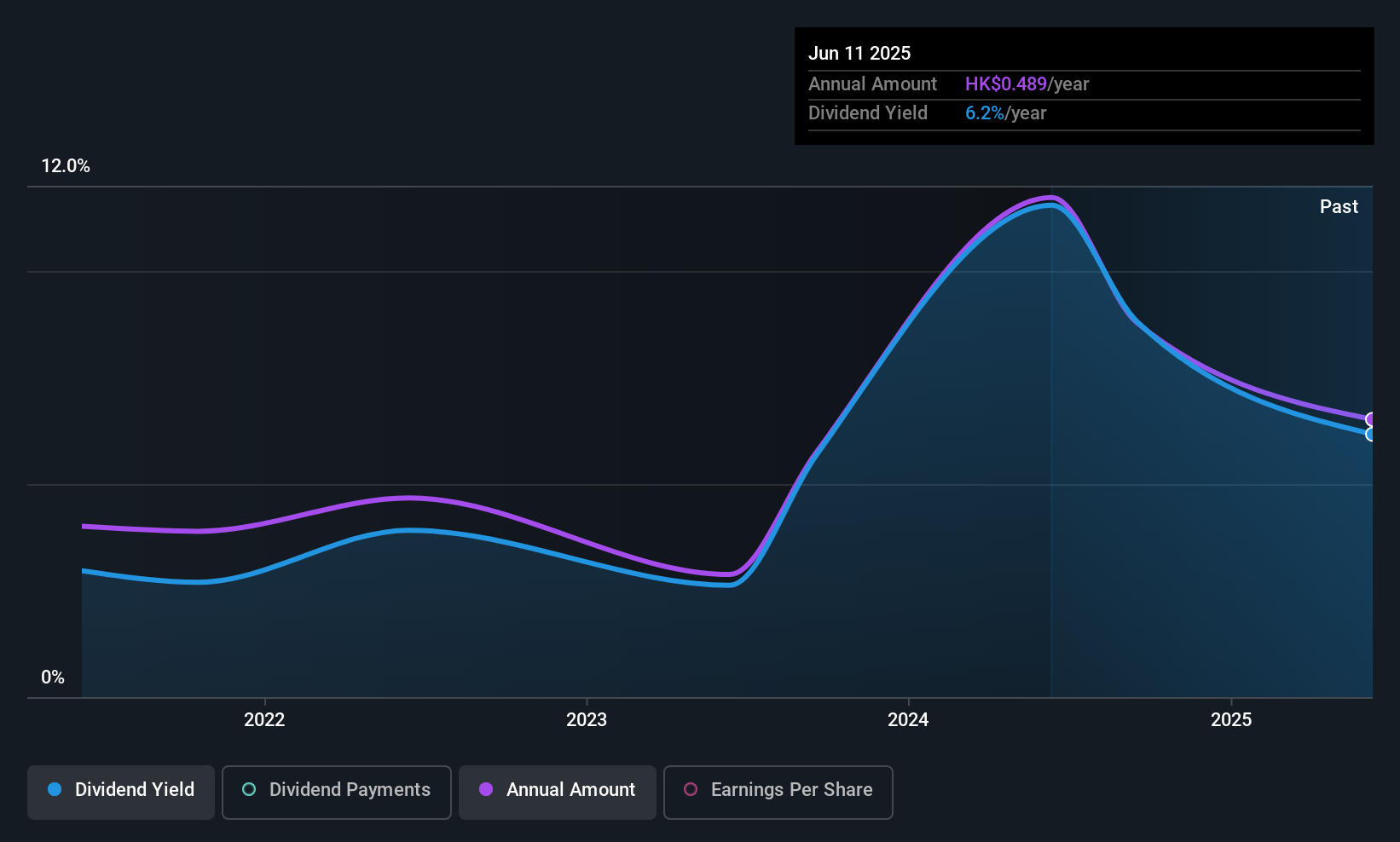1400x842 pixels.
Task: Click the 2025 x-axis label
Action: click(x=1231, y=720)
